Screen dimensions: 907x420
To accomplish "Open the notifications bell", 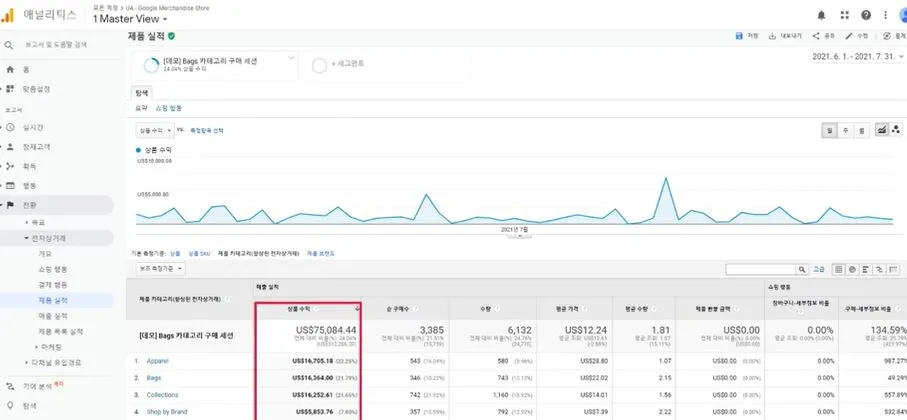I will point(821,15).
